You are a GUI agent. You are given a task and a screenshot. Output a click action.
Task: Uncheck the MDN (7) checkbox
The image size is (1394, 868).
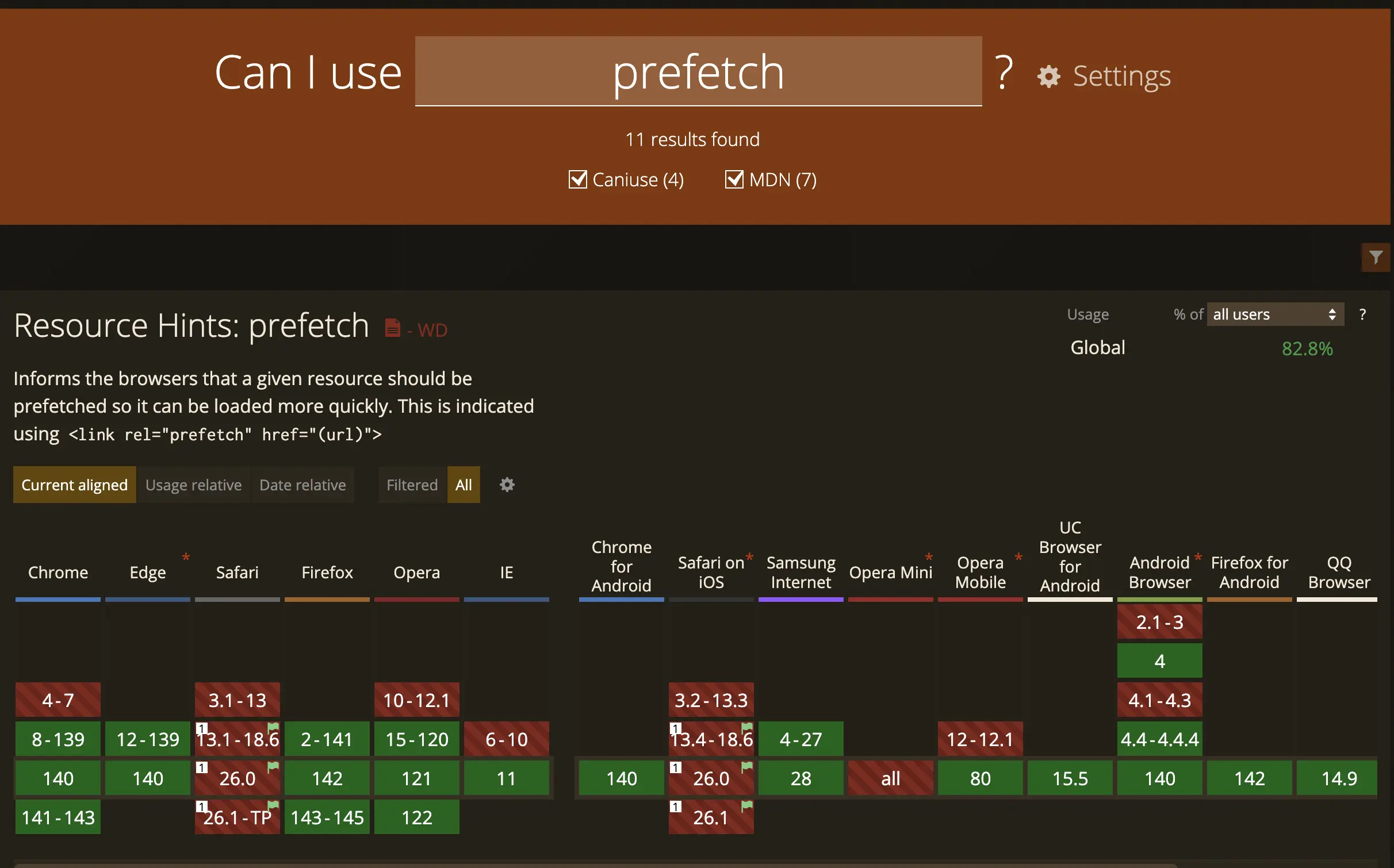(x=734, y=179)
